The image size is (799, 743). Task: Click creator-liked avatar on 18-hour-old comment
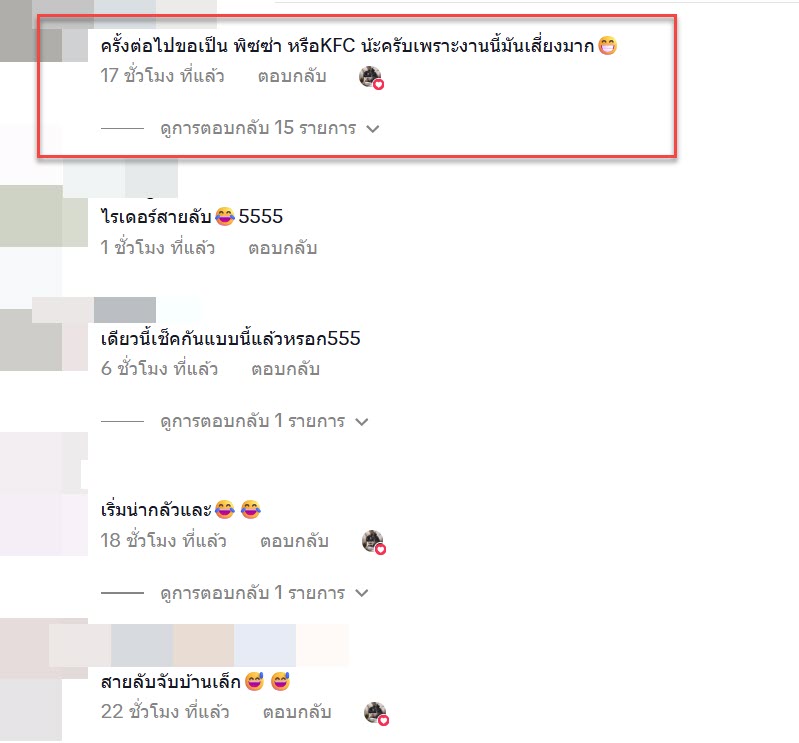374,542
